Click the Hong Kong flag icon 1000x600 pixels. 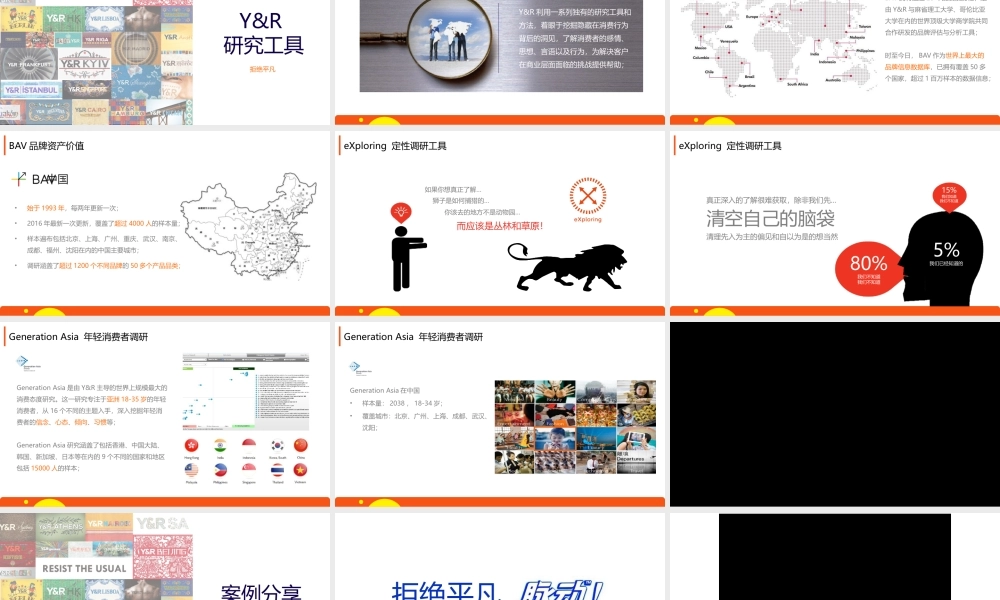point(190,445)
